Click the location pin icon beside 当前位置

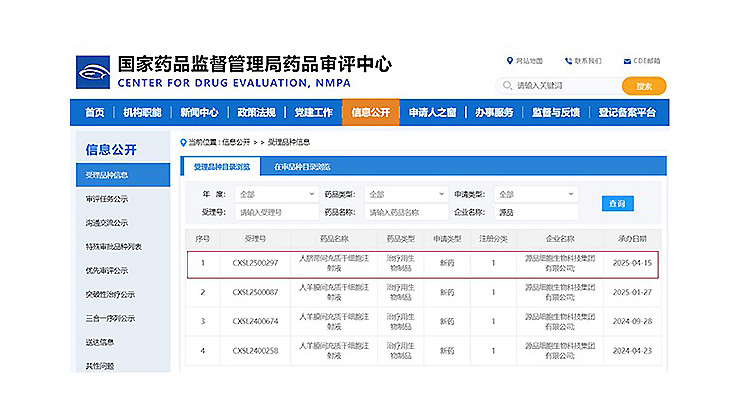pos(183,142)
